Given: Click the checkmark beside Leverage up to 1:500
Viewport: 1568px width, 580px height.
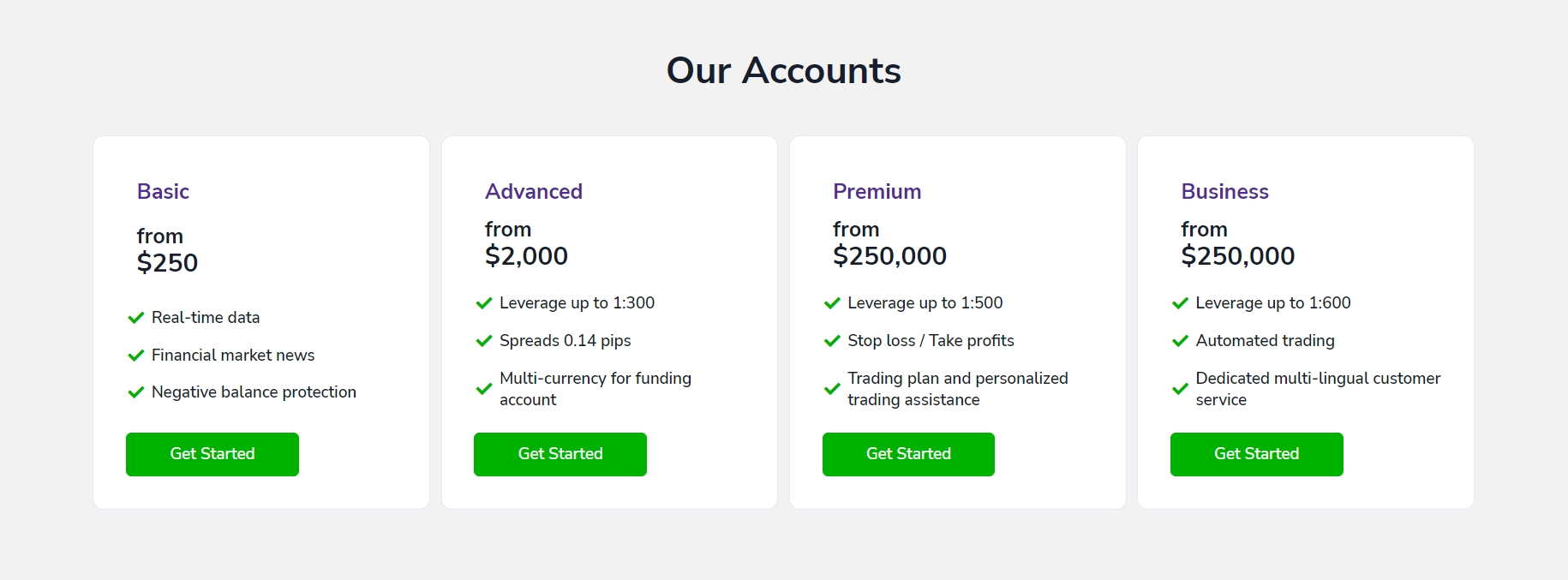Looking at the screenshot, I should [x=832, y=303].
